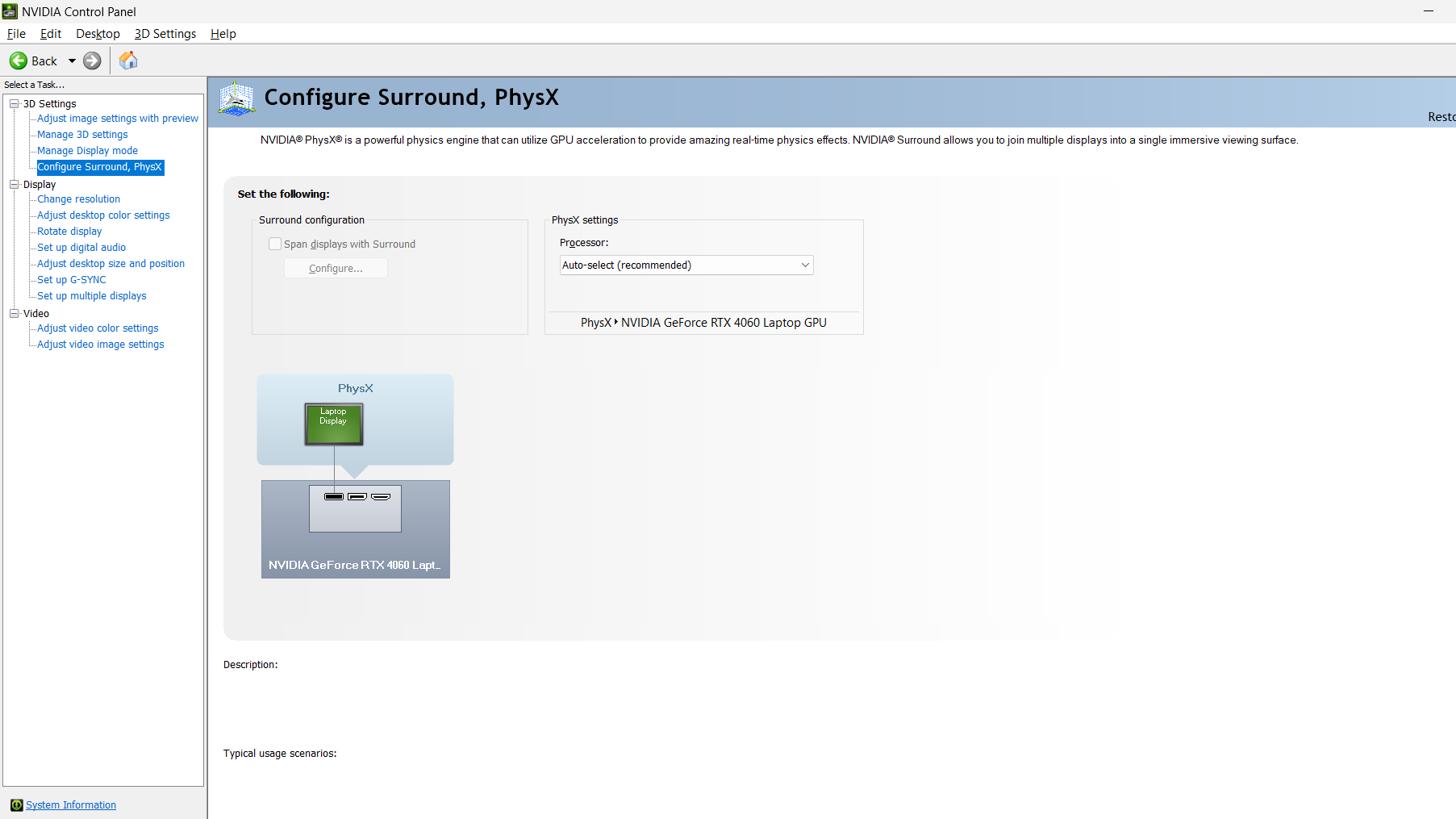
Task: Open the Desktop menu
Action: pyautogui.click(x=98, y=33)
